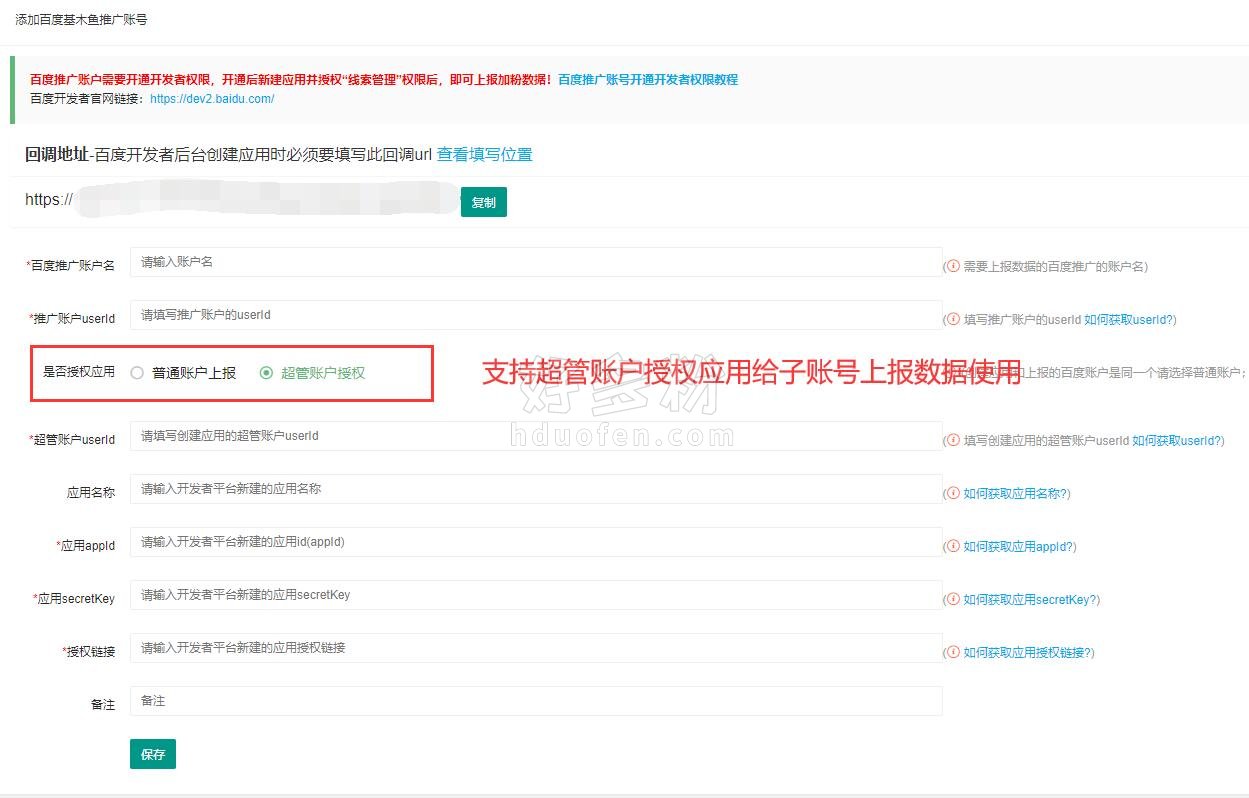Focus the 应用secretKey input field

pyautogui.click(x=536, y=595)
